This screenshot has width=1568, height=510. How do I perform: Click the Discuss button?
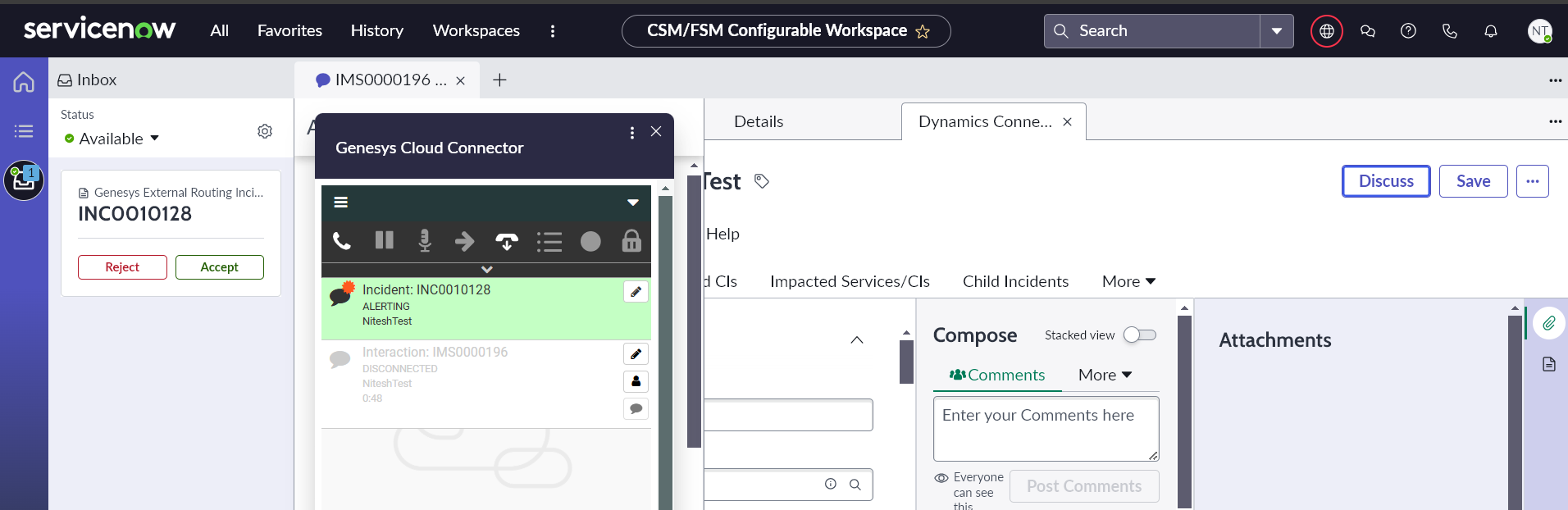1386,181
